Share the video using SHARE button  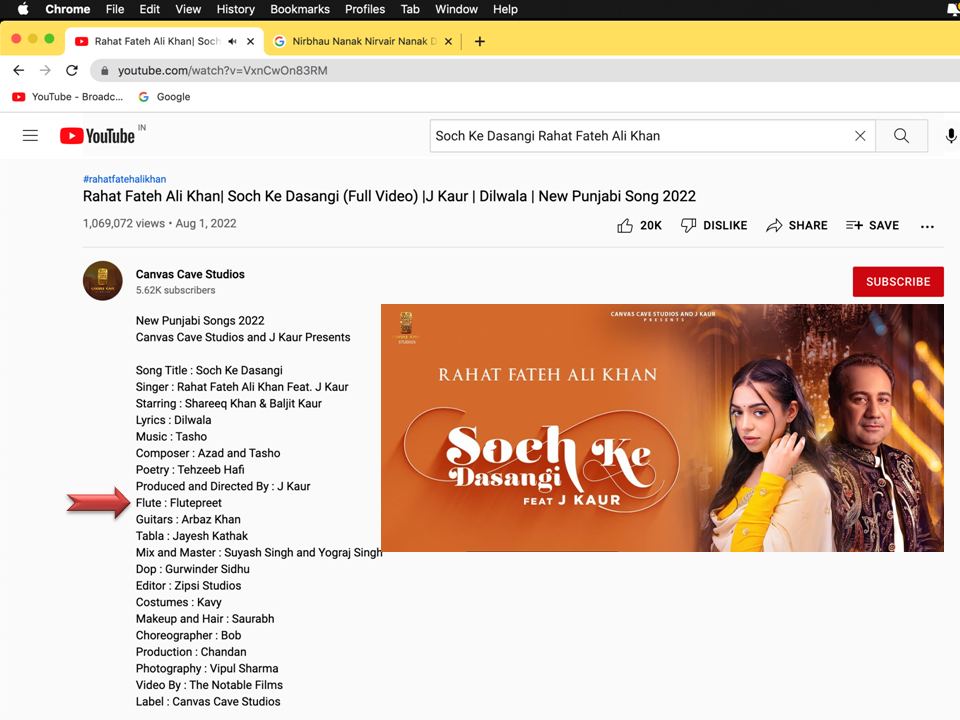tap(797, 226)
